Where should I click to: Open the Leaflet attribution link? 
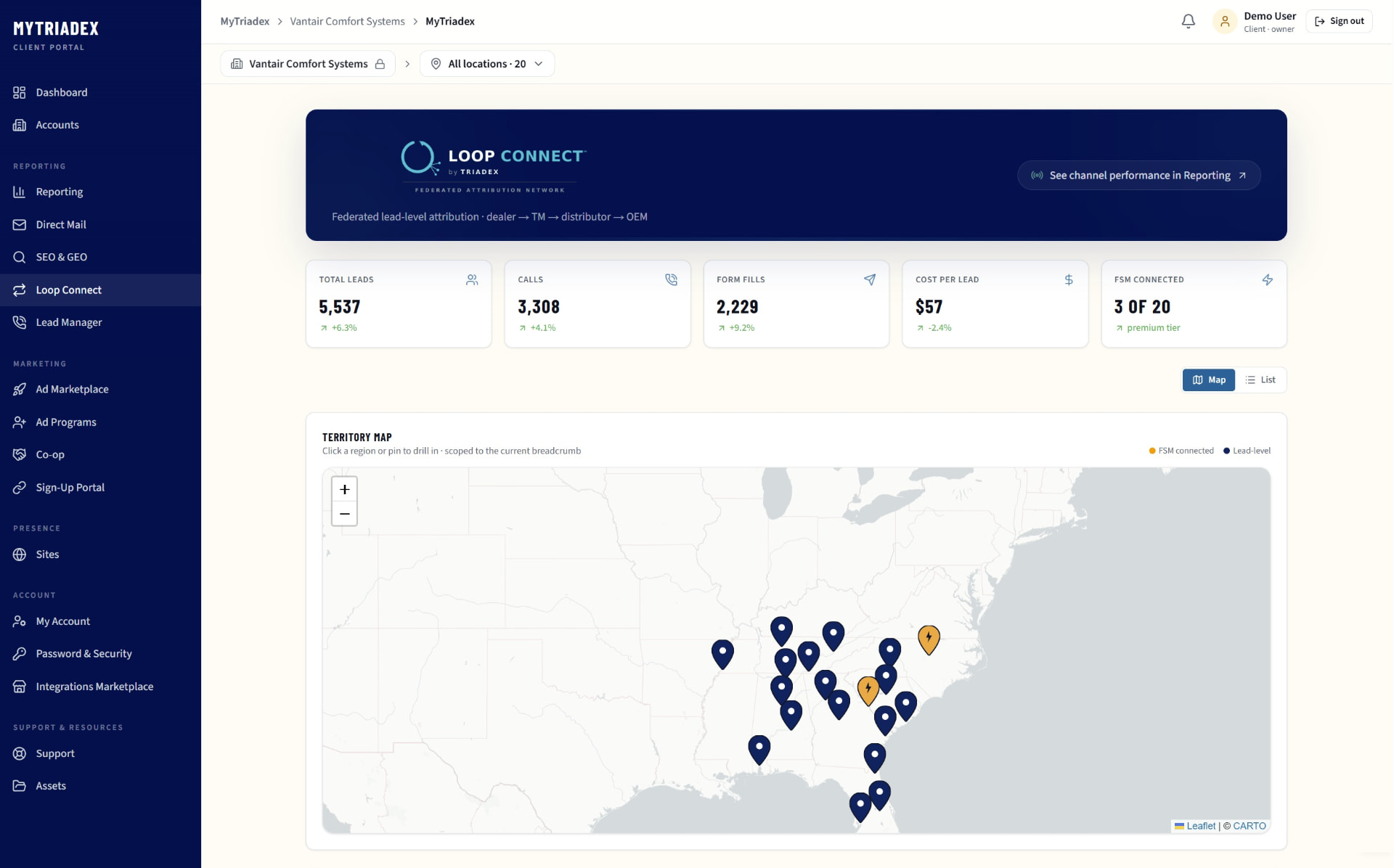pyautogui.click(x=1195, y=826)
